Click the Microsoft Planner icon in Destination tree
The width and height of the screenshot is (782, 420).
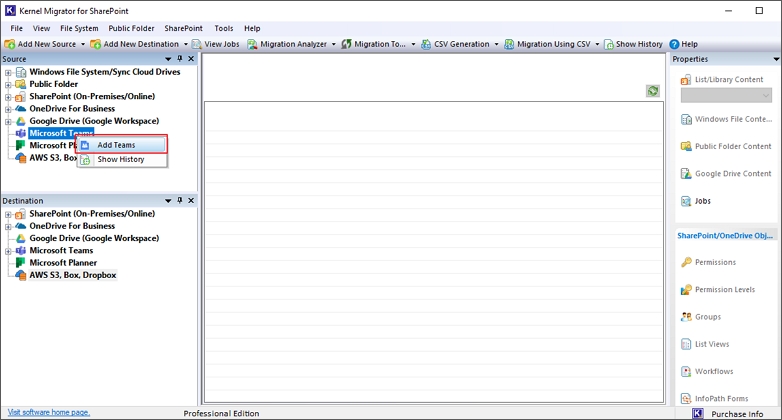click(x=20, y=262)
